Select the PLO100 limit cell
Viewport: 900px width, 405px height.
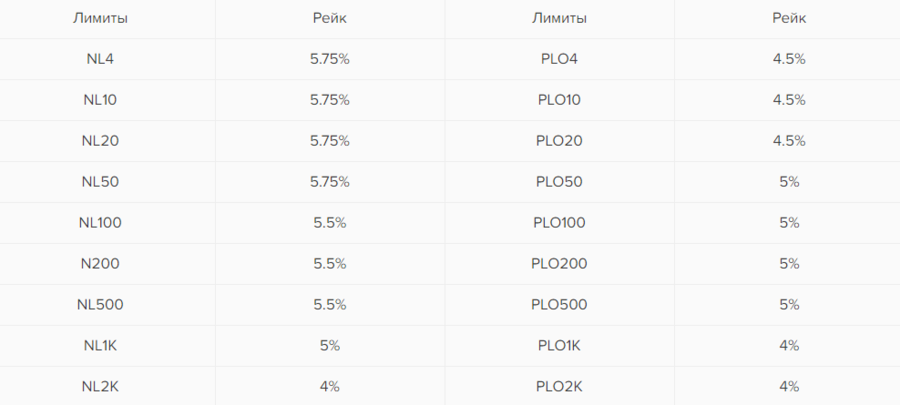(x=559, y=223)
